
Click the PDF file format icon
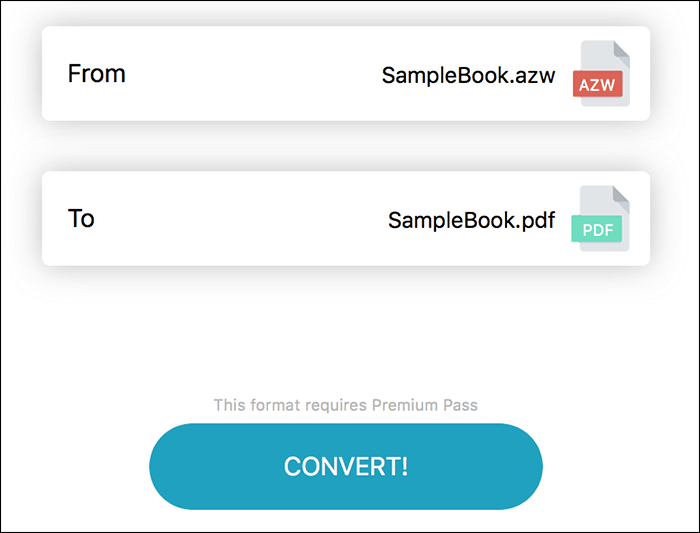click(x=602, y=218)
